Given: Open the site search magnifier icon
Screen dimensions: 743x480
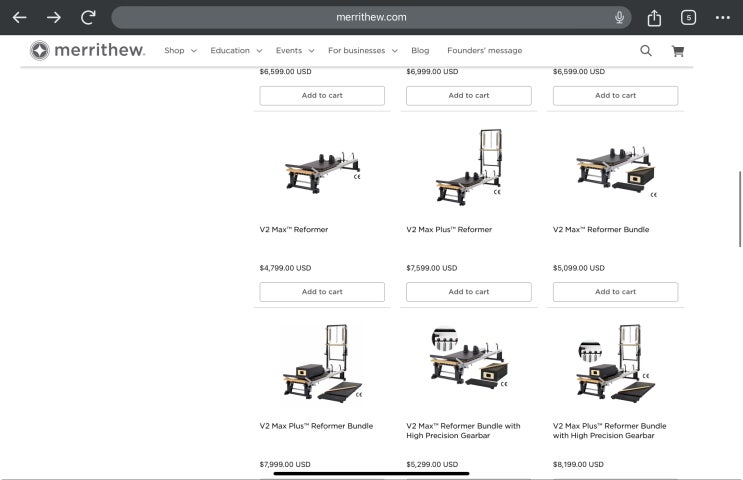Looking at the screenshot, I should pyautogui.click(x=645, y=51).
